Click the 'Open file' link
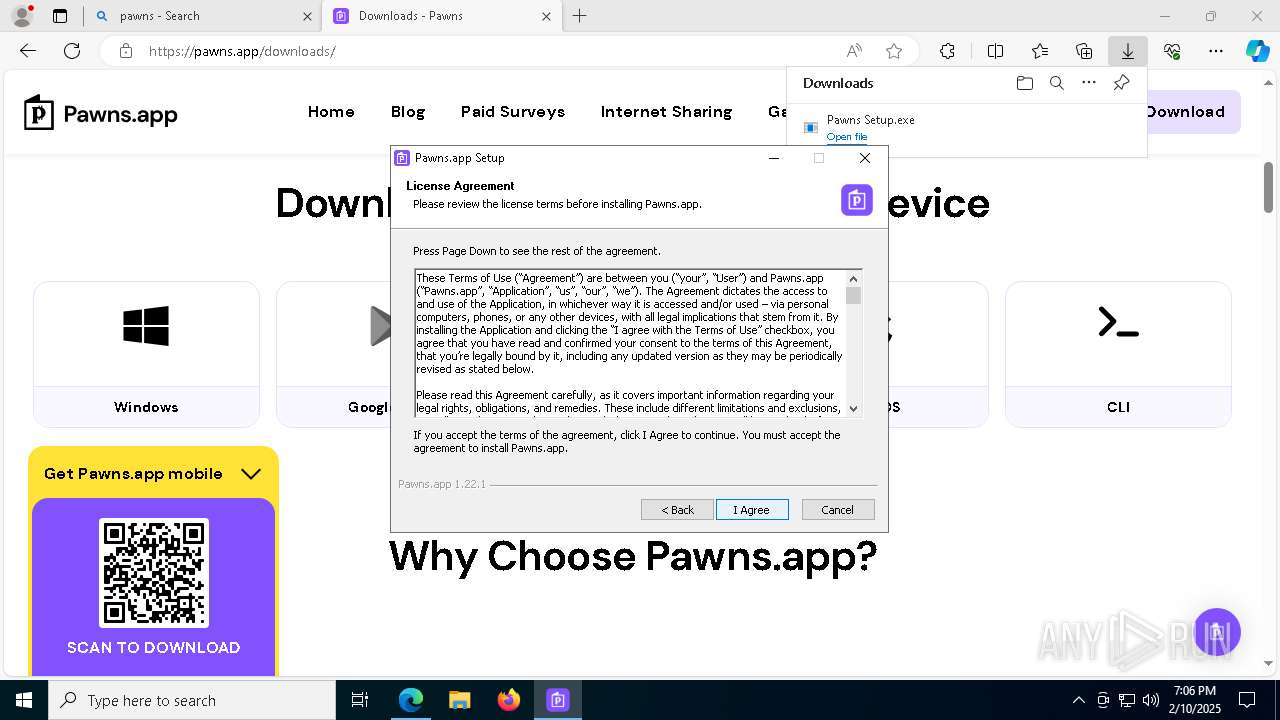 tap(847, 137)
